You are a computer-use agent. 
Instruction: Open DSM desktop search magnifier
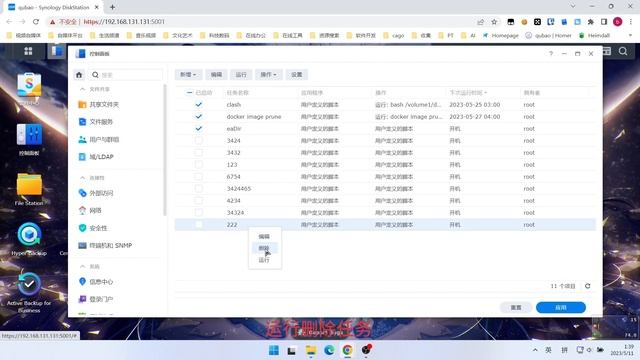tap(623, 51)
